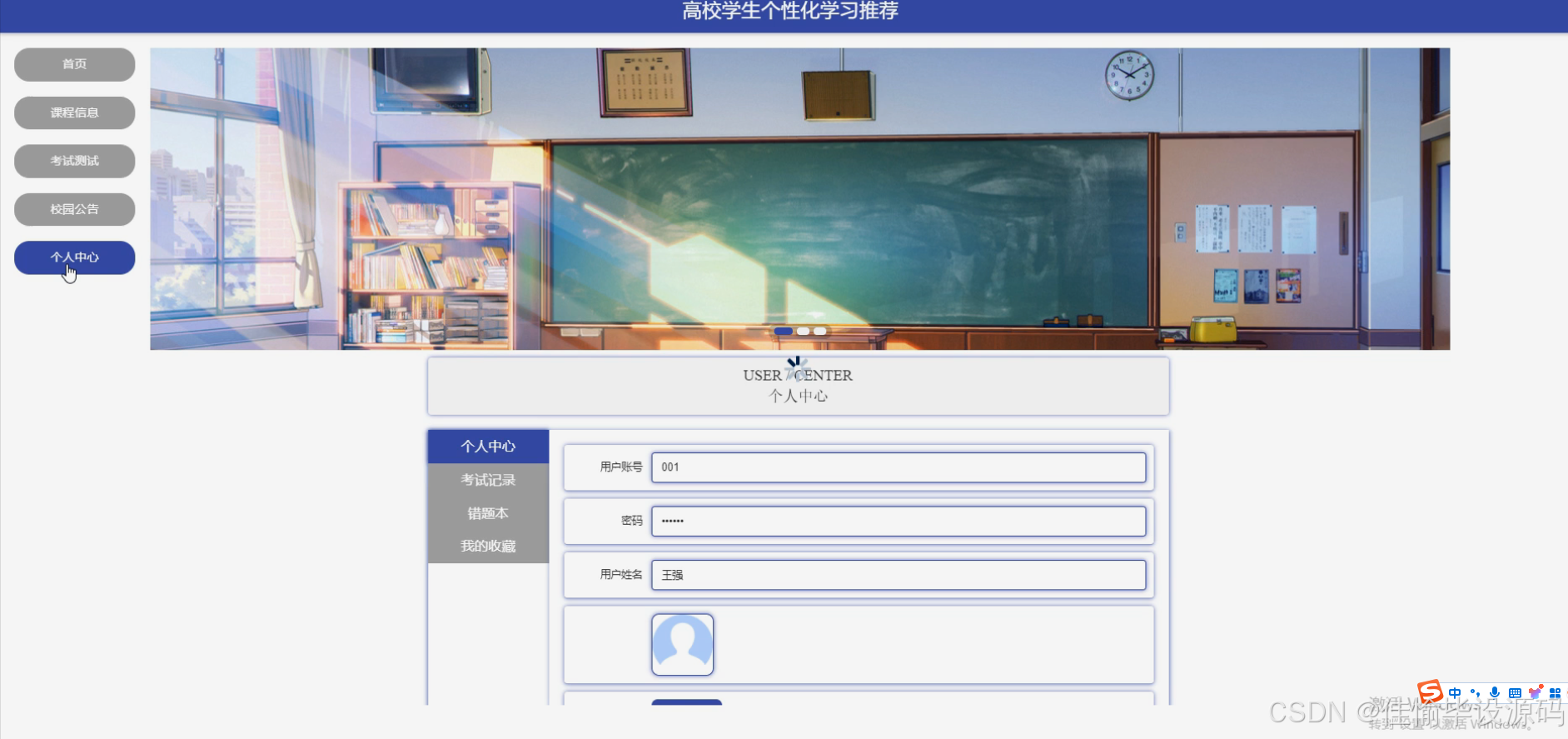
Task: Open the soft keyboard icon in IME bar
Action: coord(1515,693)
